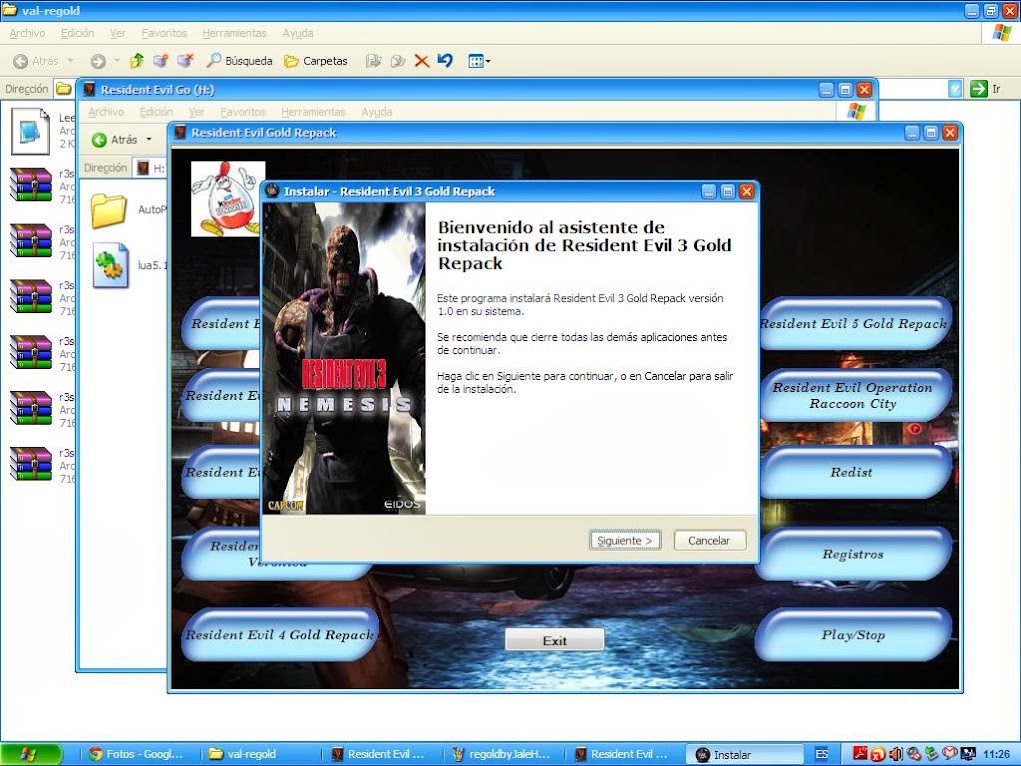Select the Leeme text file icon
Screen dimensions: 1021x766
click(x=30, y=131)
